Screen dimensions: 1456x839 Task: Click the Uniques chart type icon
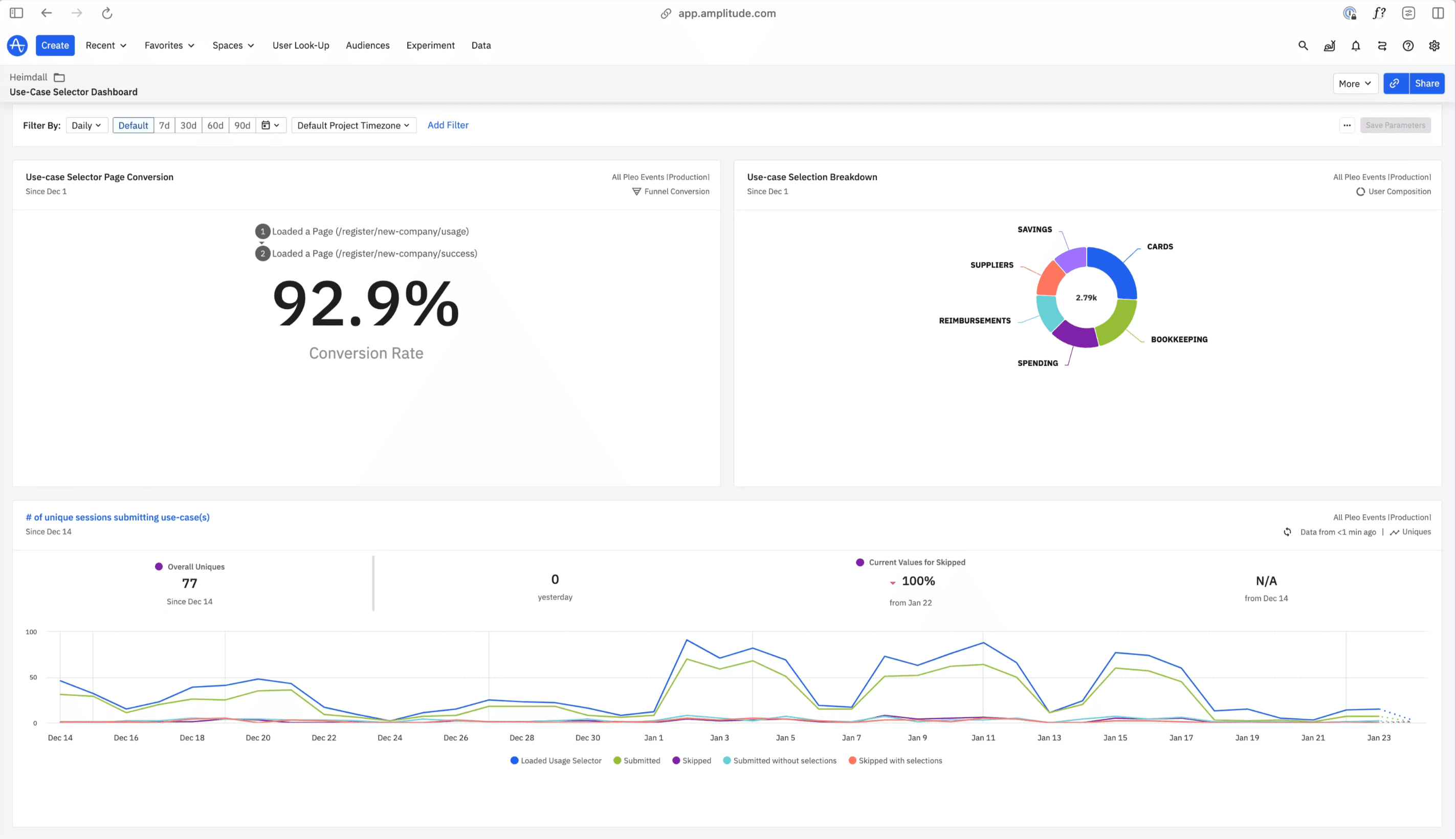1394,532
